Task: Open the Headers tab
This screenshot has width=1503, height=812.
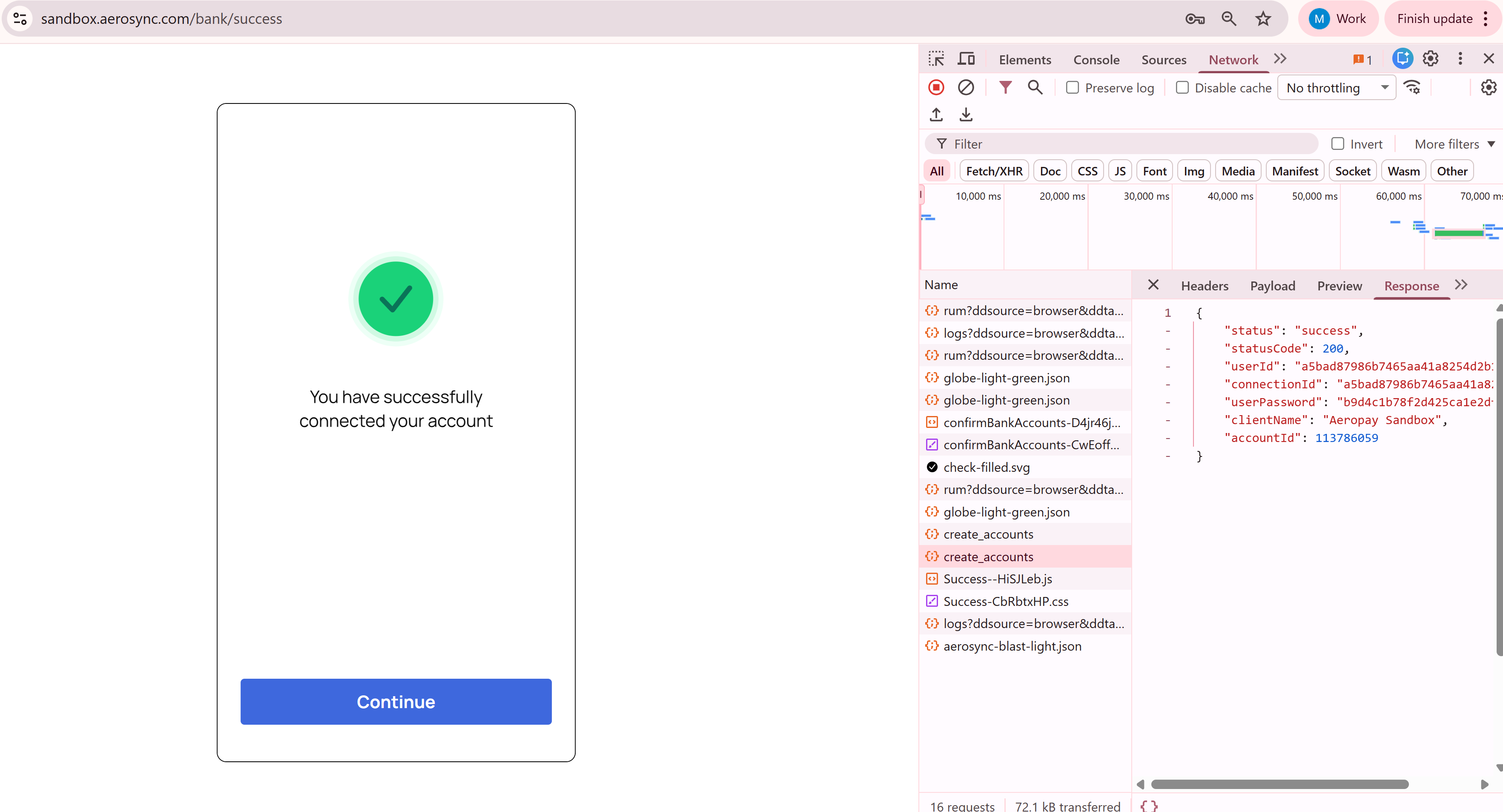Action: pos(1204,286)
